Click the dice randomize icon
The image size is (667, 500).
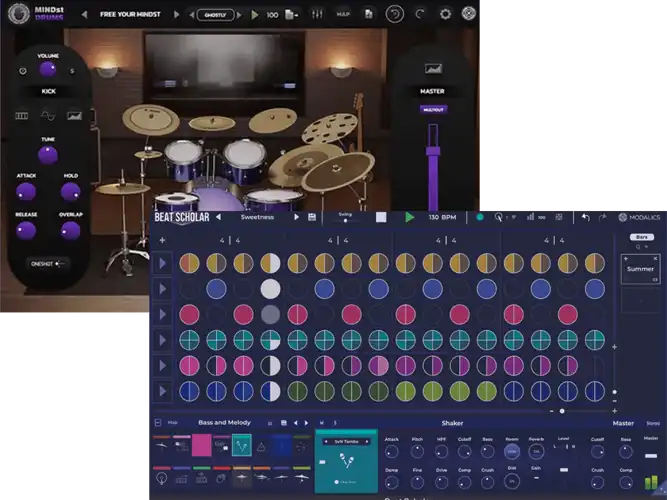pos(559,217)
